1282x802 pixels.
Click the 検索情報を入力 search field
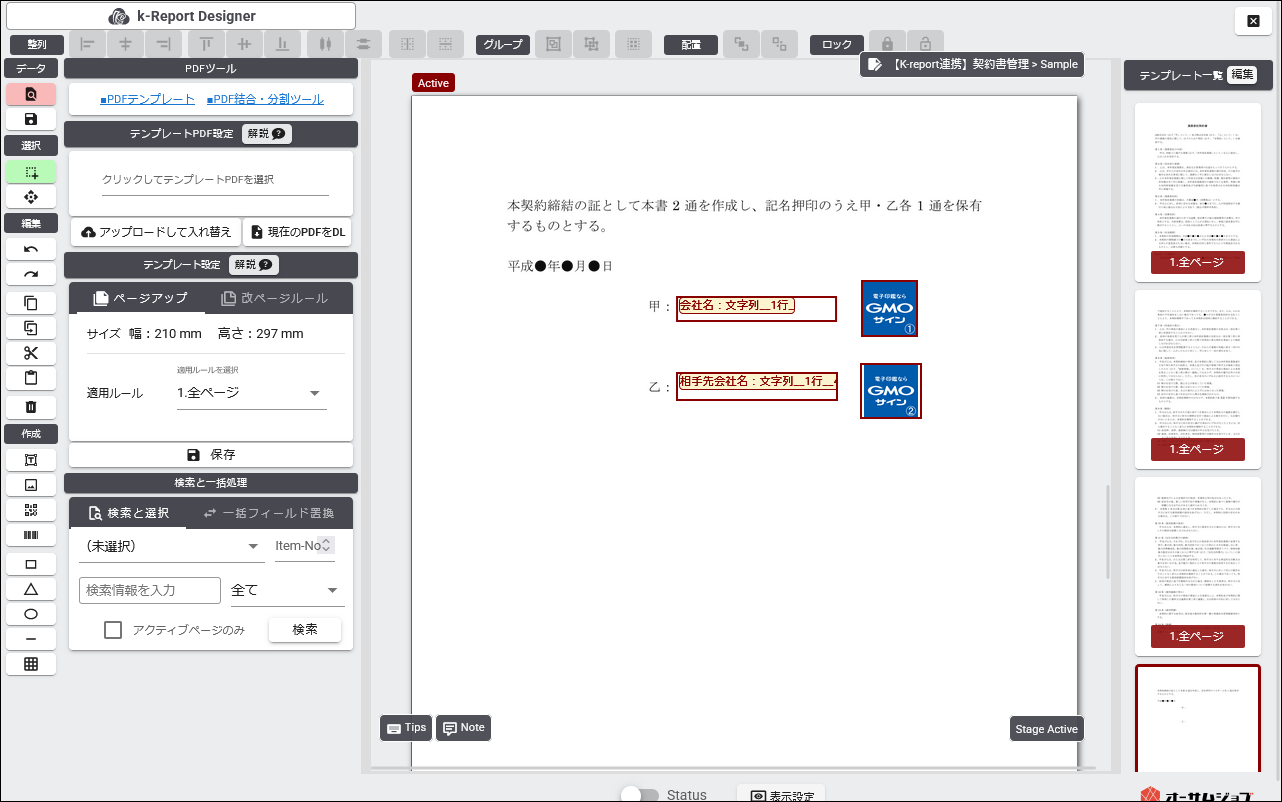[x=150, y=590]
